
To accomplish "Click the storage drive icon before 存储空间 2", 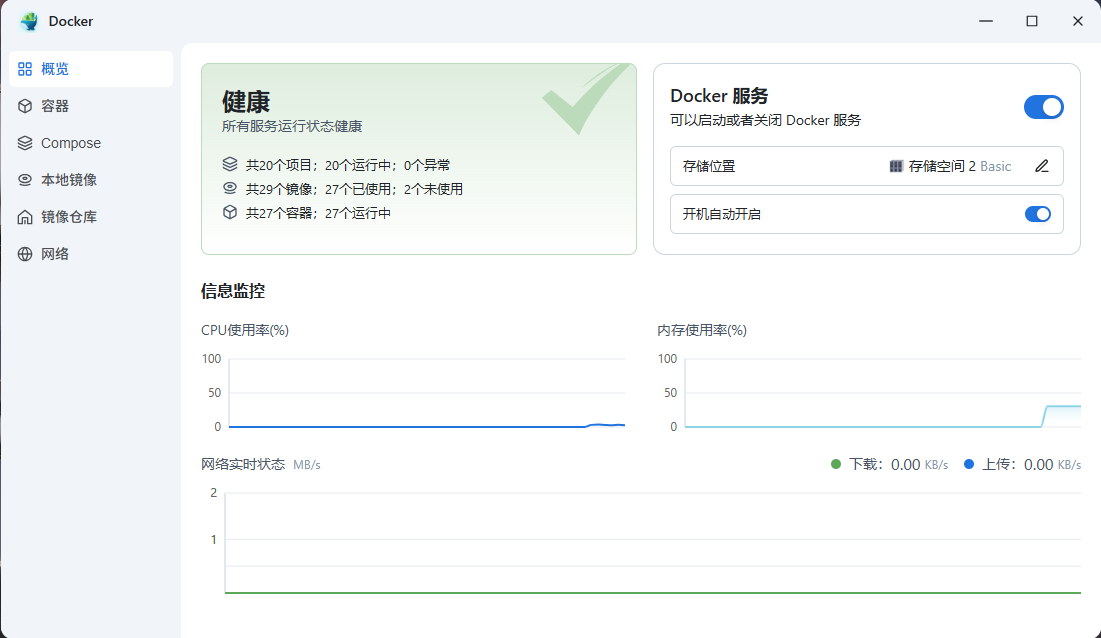I will pyautogui.click(x=895, y=166).
